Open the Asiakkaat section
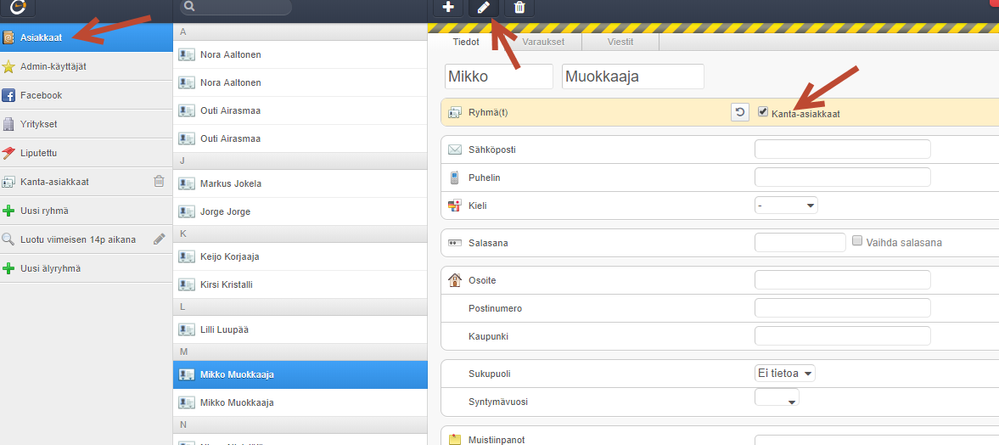This screenshot has height=445, width=999. pyautogui.click(x=86, y=38)
